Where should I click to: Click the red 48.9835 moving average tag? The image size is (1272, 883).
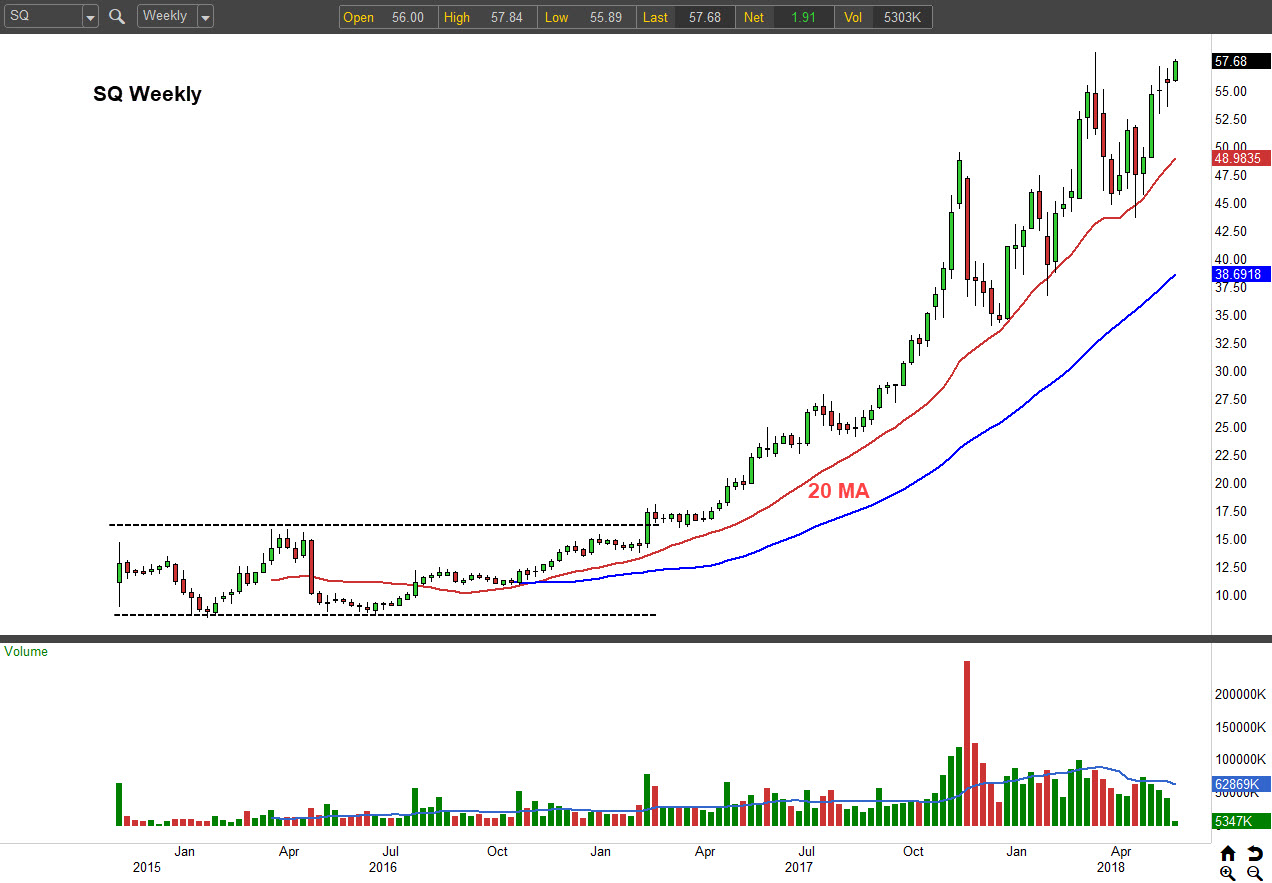(x=1240, y=158)
